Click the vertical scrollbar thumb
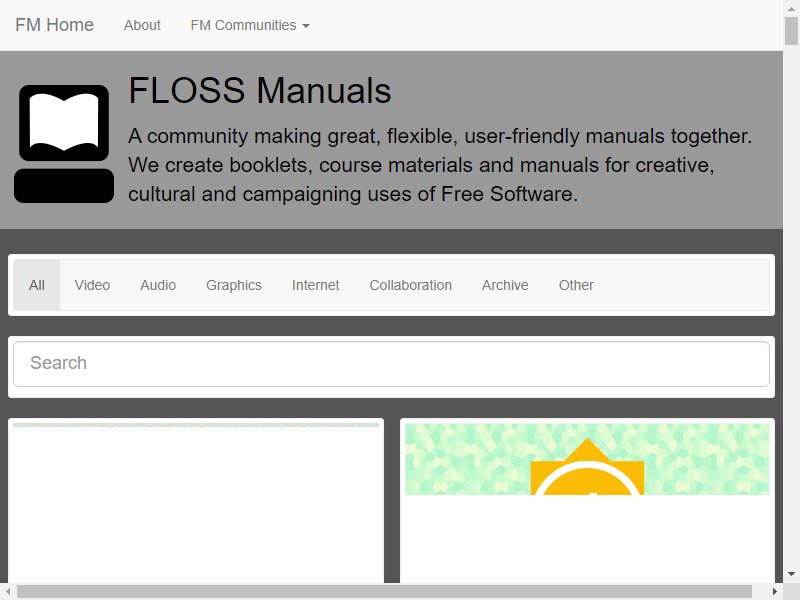 (x=791, y=31)
